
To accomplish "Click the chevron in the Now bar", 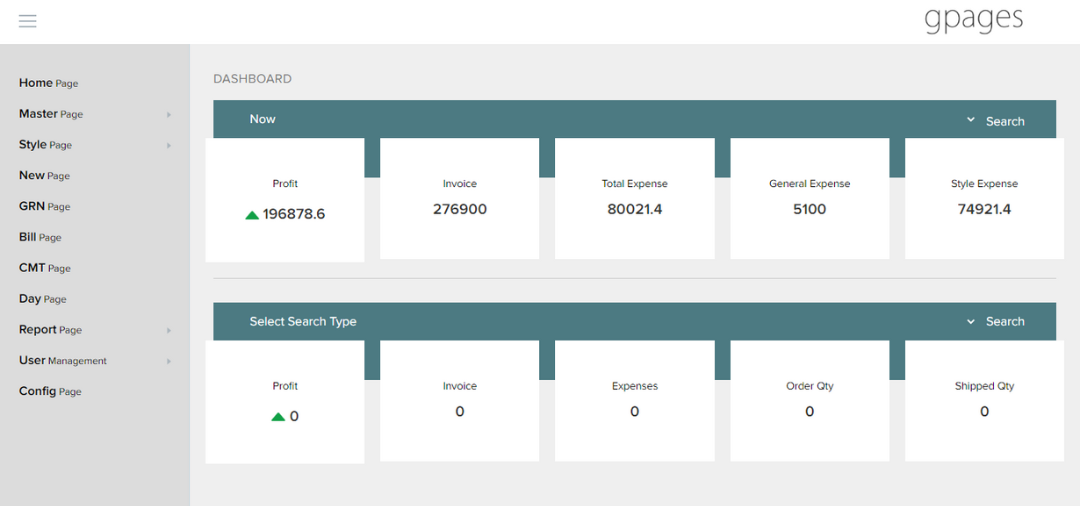I will [x=971, y=120].
